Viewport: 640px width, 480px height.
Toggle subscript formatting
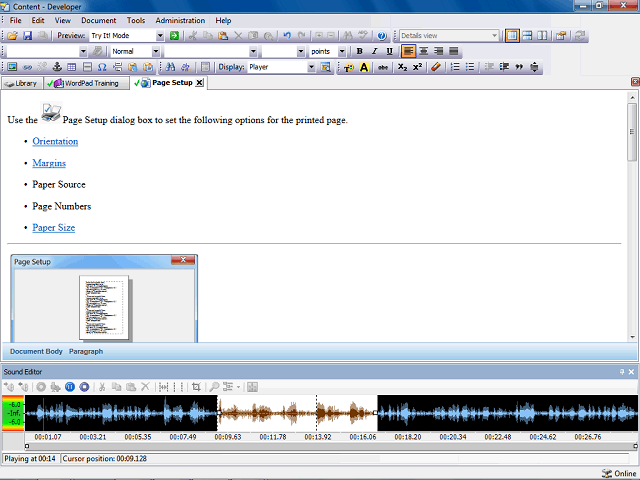[402, 67]
